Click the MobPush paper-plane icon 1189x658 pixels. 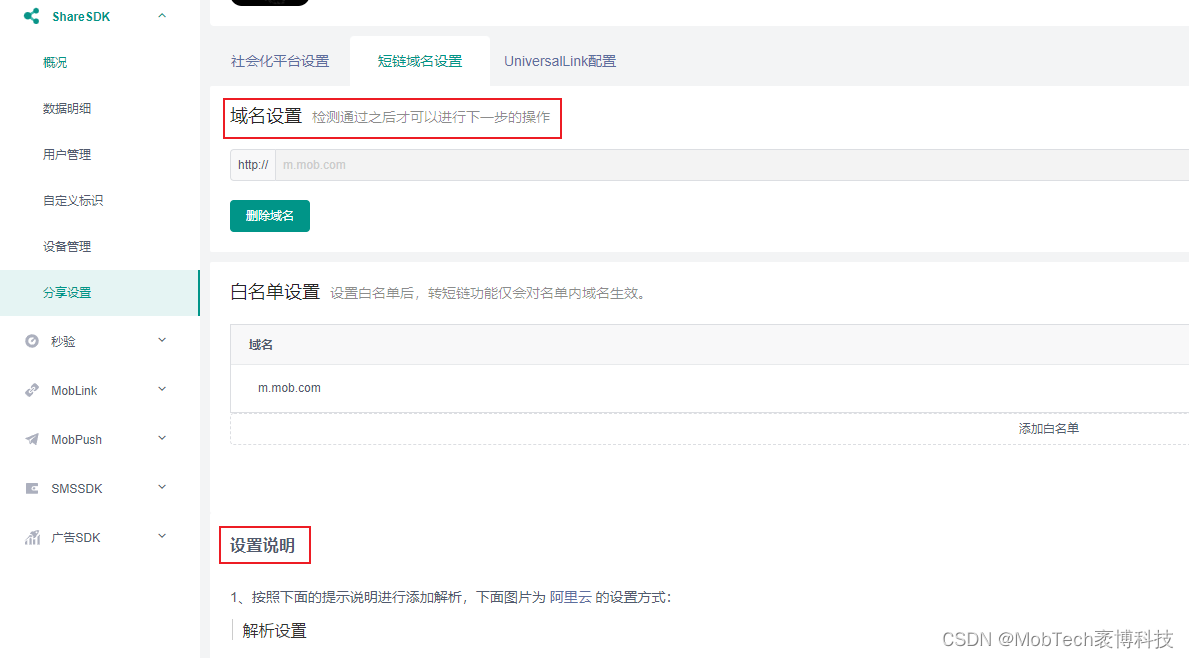32,439
